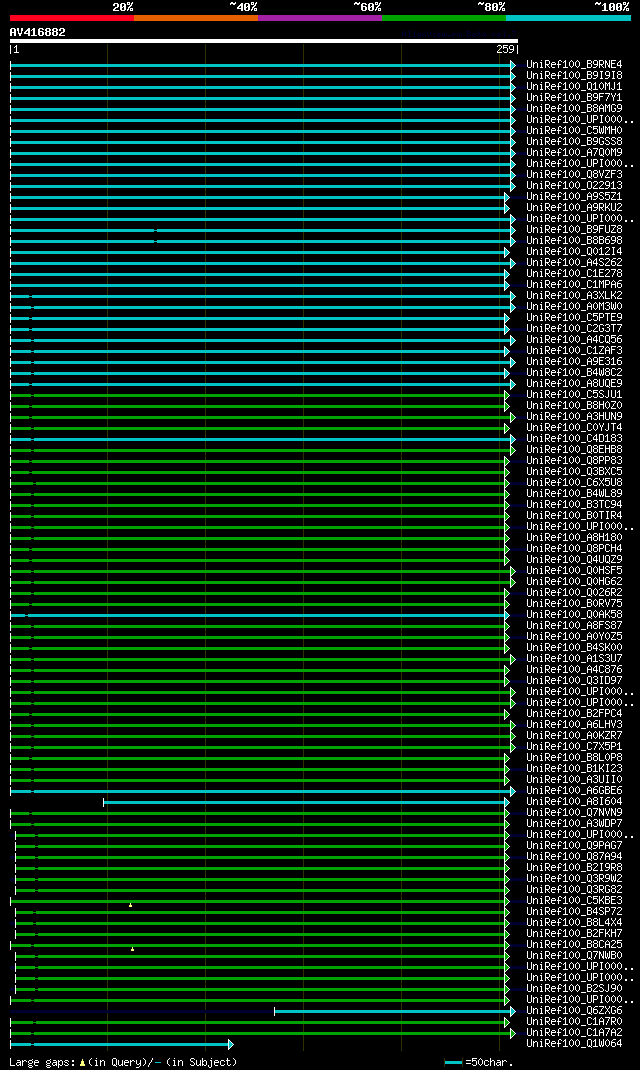Viewport: 640px width, 1070px height.
Task: Click the yellow gap triangle in Large gaps legend
Action: tap(83, 1062)
